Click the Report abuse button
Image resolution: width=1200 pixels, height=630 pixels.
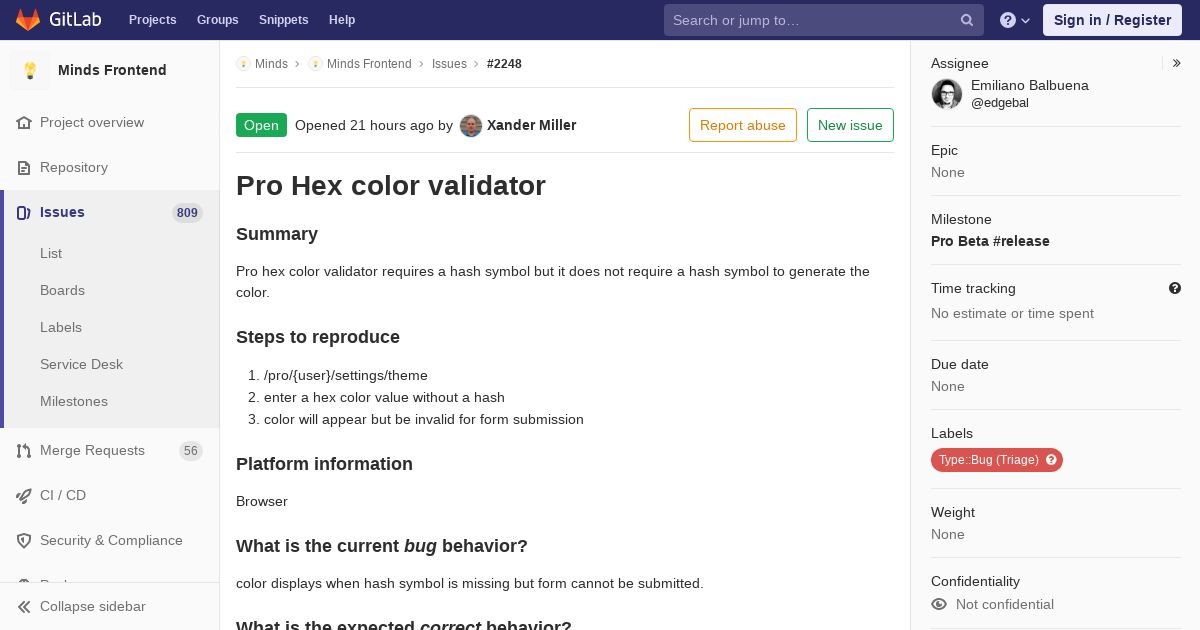point(742,125)
